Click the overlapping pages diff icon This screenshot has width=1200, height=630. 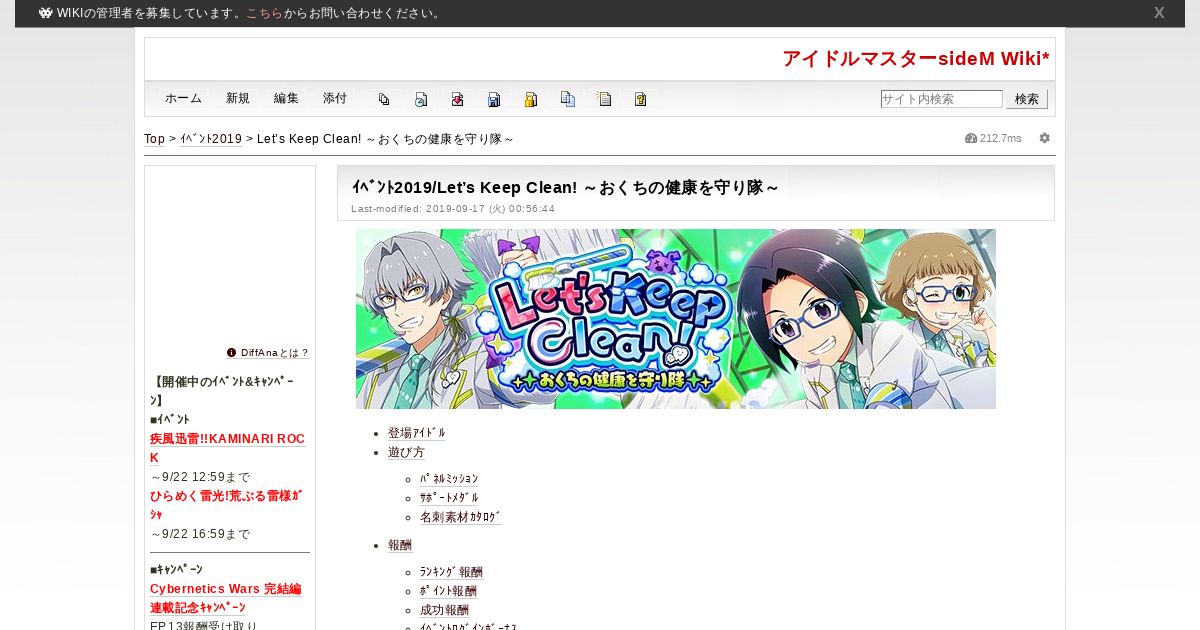(384, 99)
